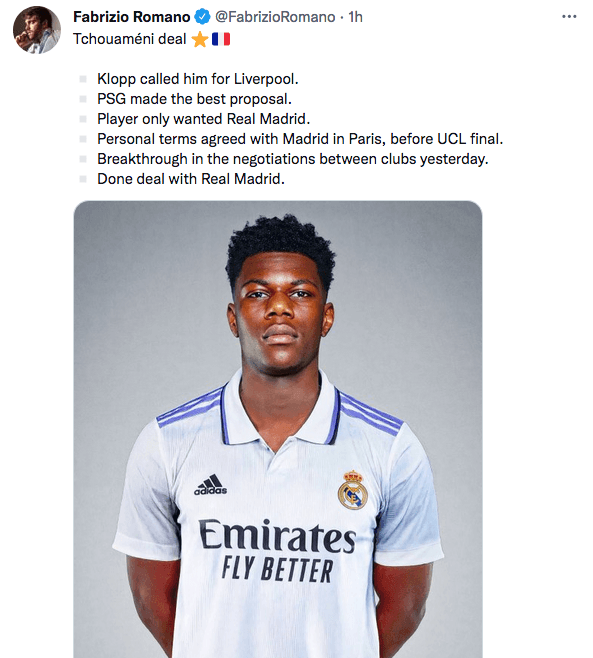593x658 pixels.
Task: Click the Real Madrid crest on jersey
Action: [x=353, y=490]
